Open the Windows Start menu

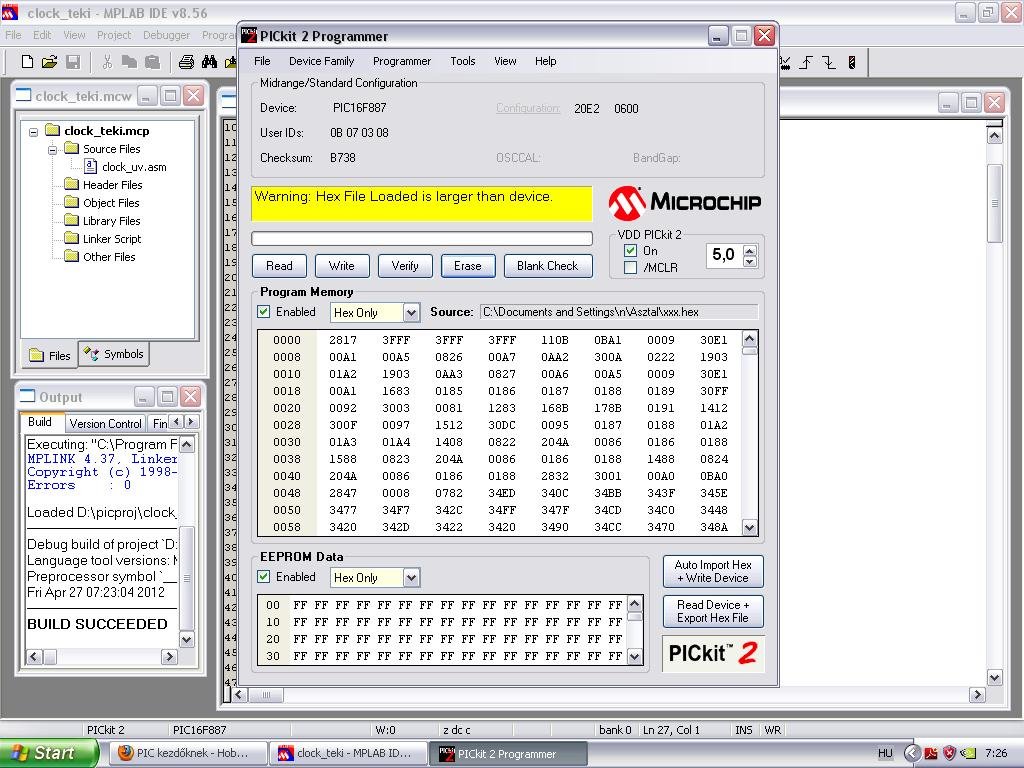tap(49, 753)
